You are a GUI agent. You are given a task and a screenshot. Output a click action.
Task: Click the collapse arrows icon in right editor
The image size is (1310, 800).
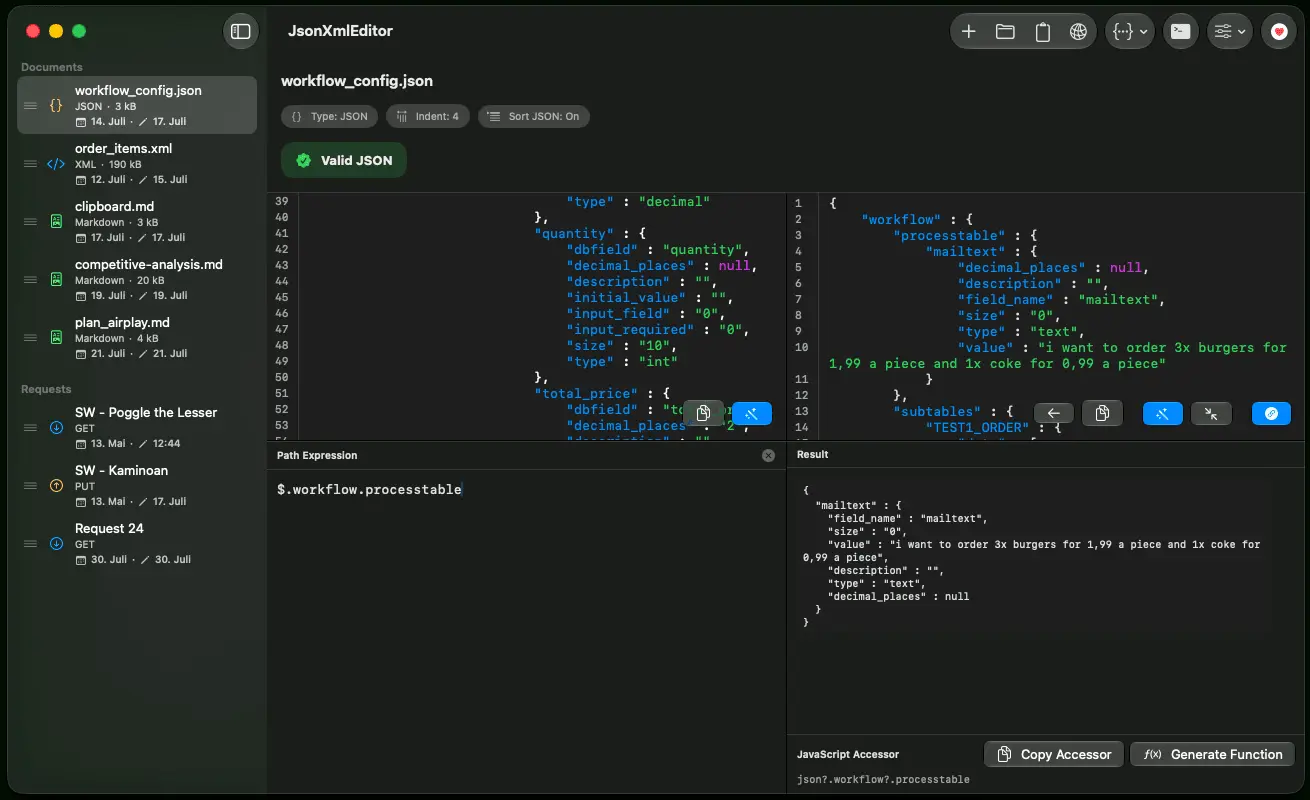[1212, 413]
